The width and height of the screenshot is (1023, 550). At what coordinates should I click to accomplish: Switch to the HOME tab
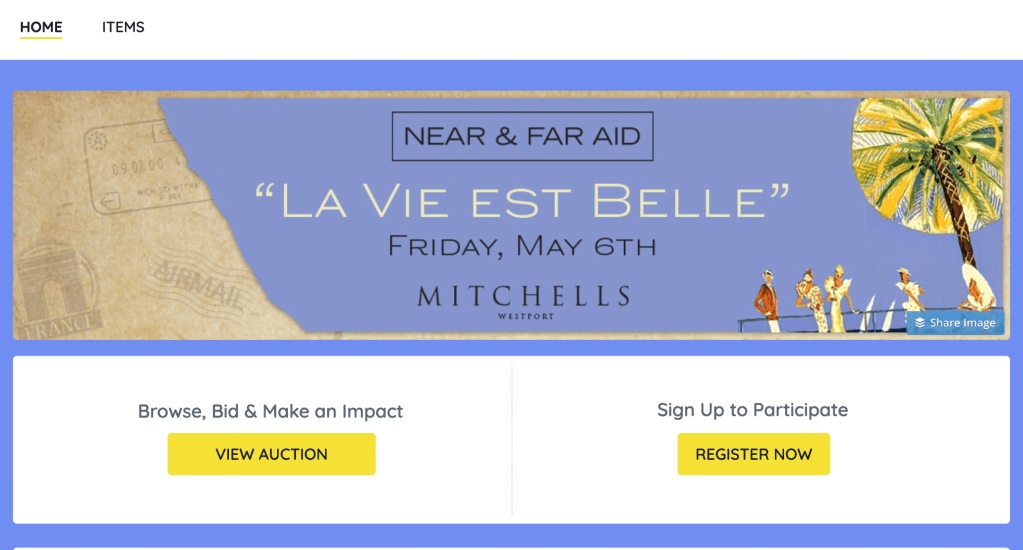point(41,28)
